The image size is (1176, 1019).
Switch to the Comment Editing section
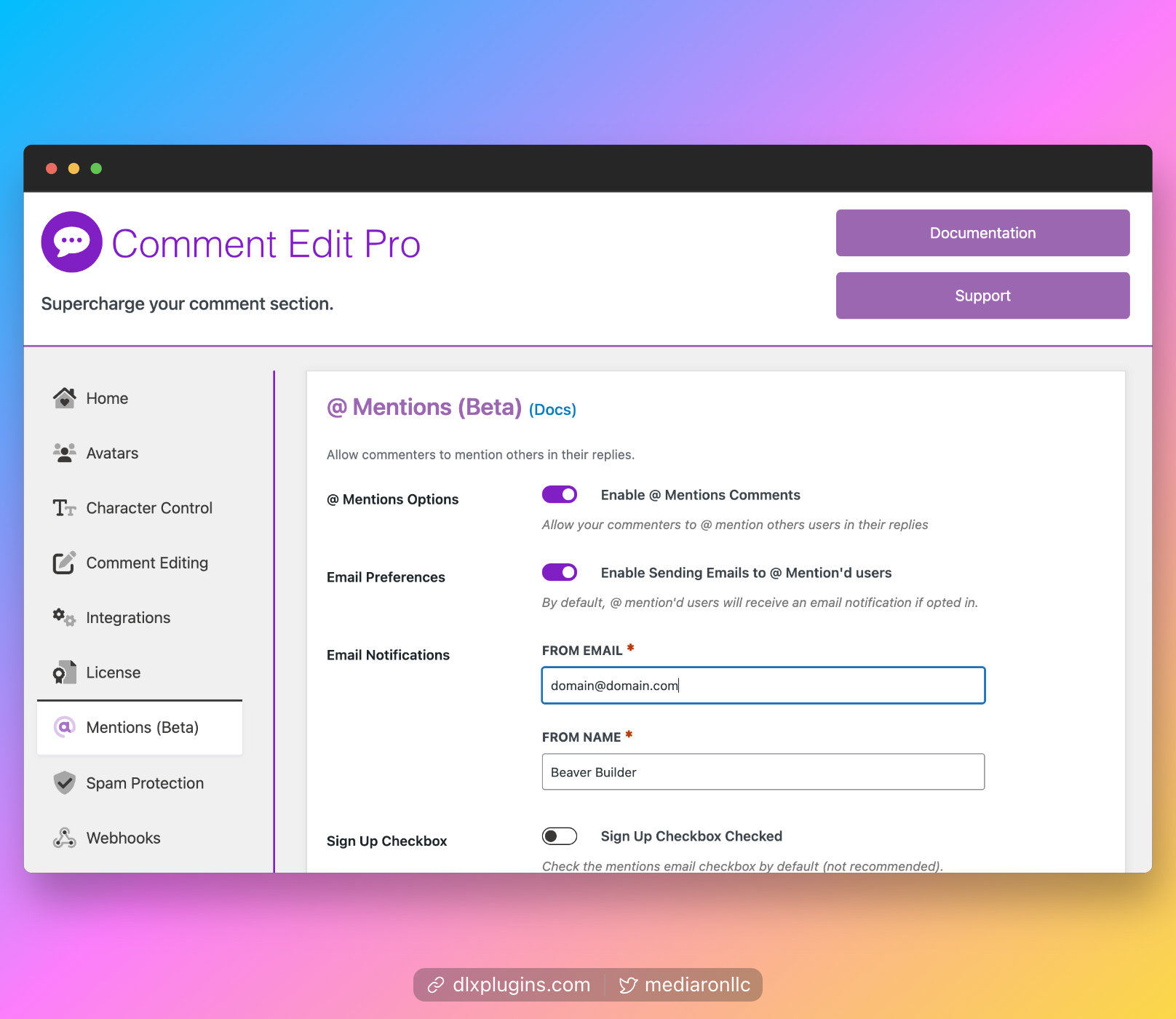click(x=147, y=563)
